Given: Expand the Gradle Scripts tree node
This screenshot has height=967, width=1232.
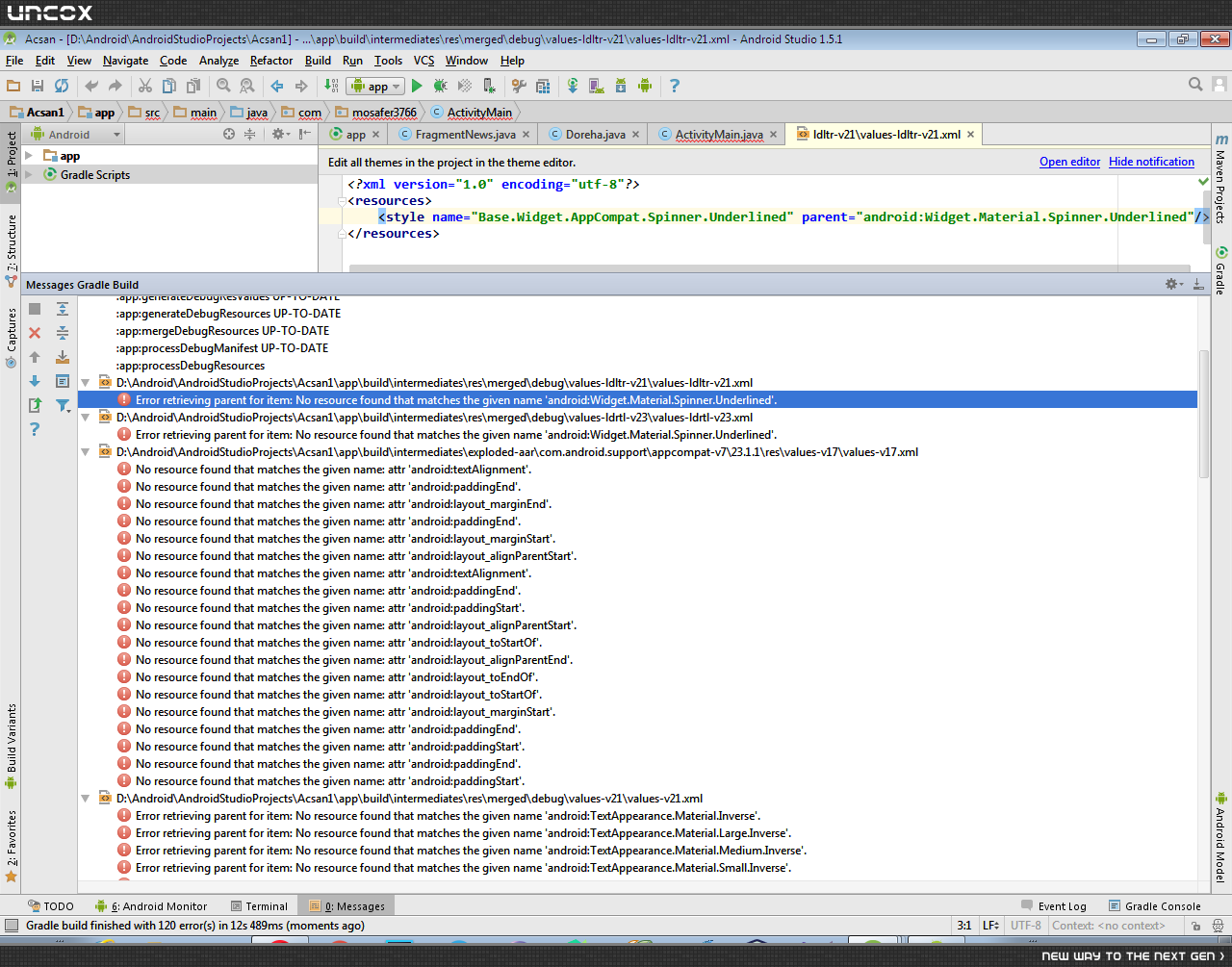Looking at the screenshot, I should [30, 175].
